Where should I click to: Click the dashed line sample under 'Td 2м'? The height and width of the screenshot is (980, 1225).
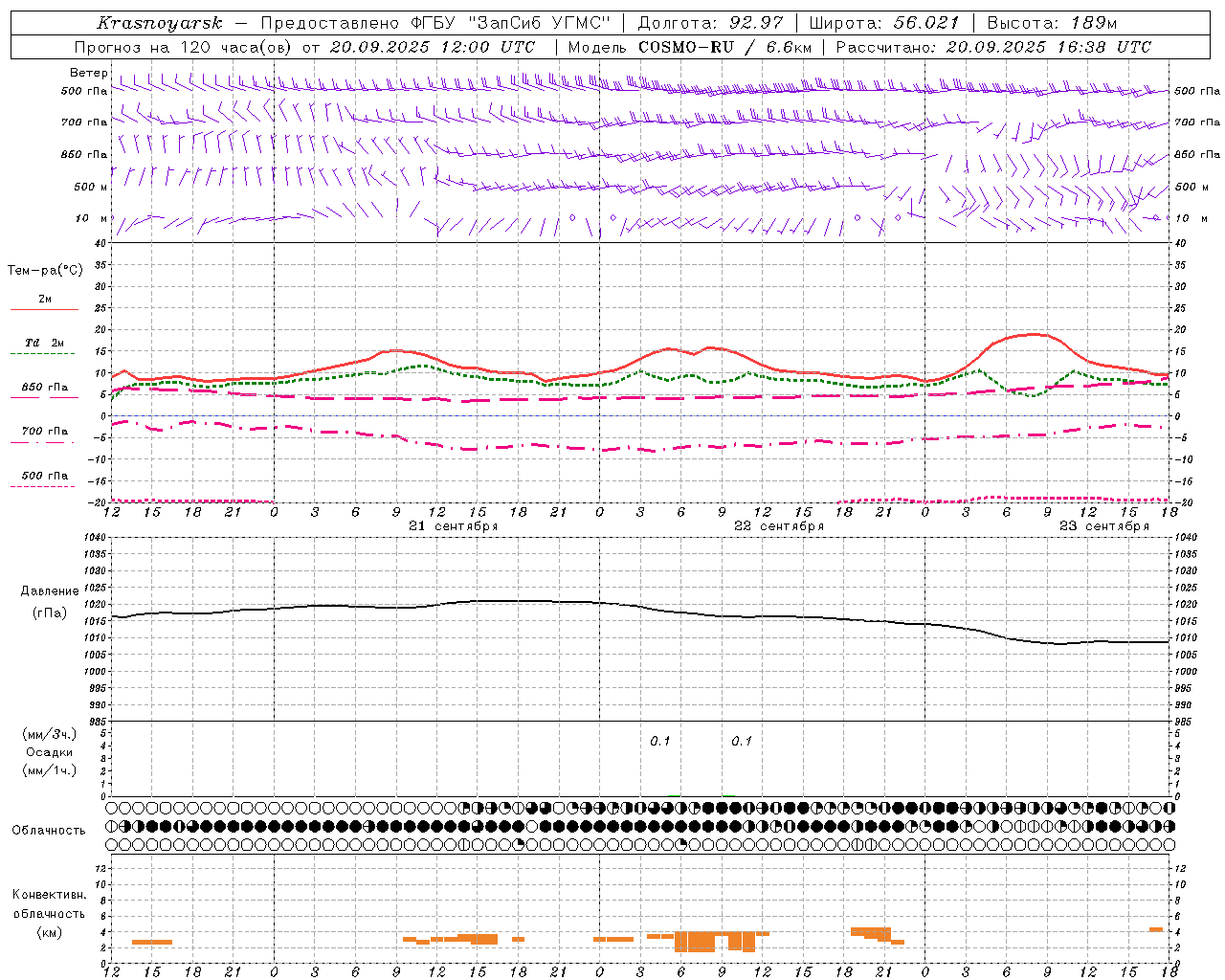coord(42,354)
